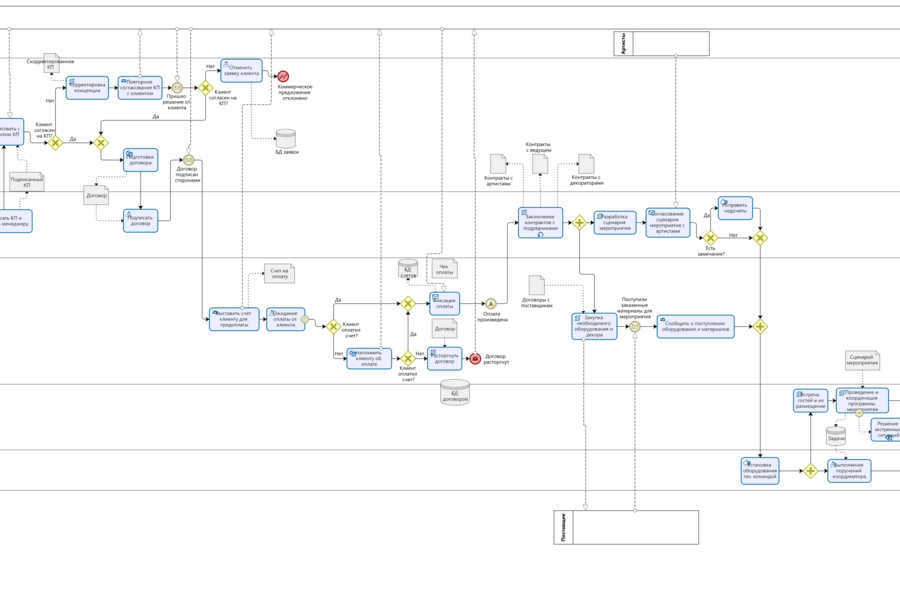Click the red 'Коммерческое предложение отклонено' end event

(x=283, y=76)
